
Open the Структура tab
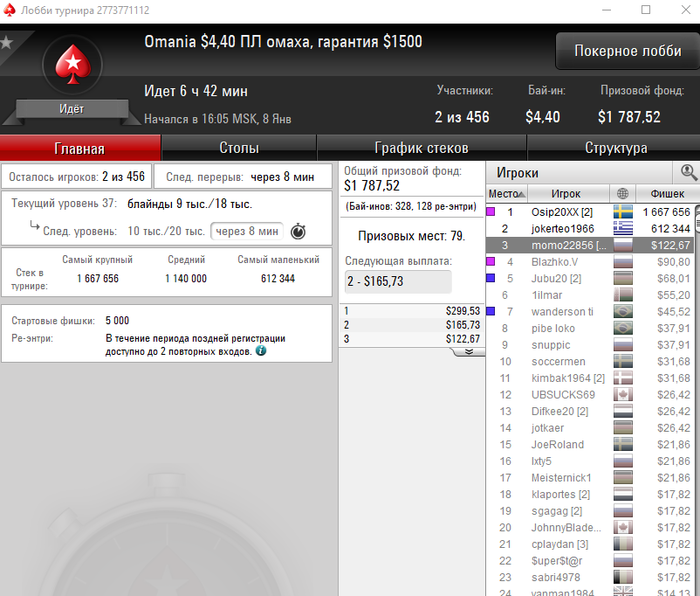pyautogui.click(x=616, y=148)
